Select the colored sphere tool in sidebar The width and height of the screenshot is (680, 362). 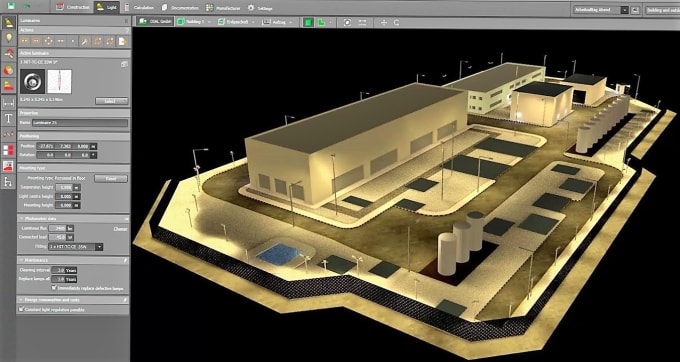(9, 70)
